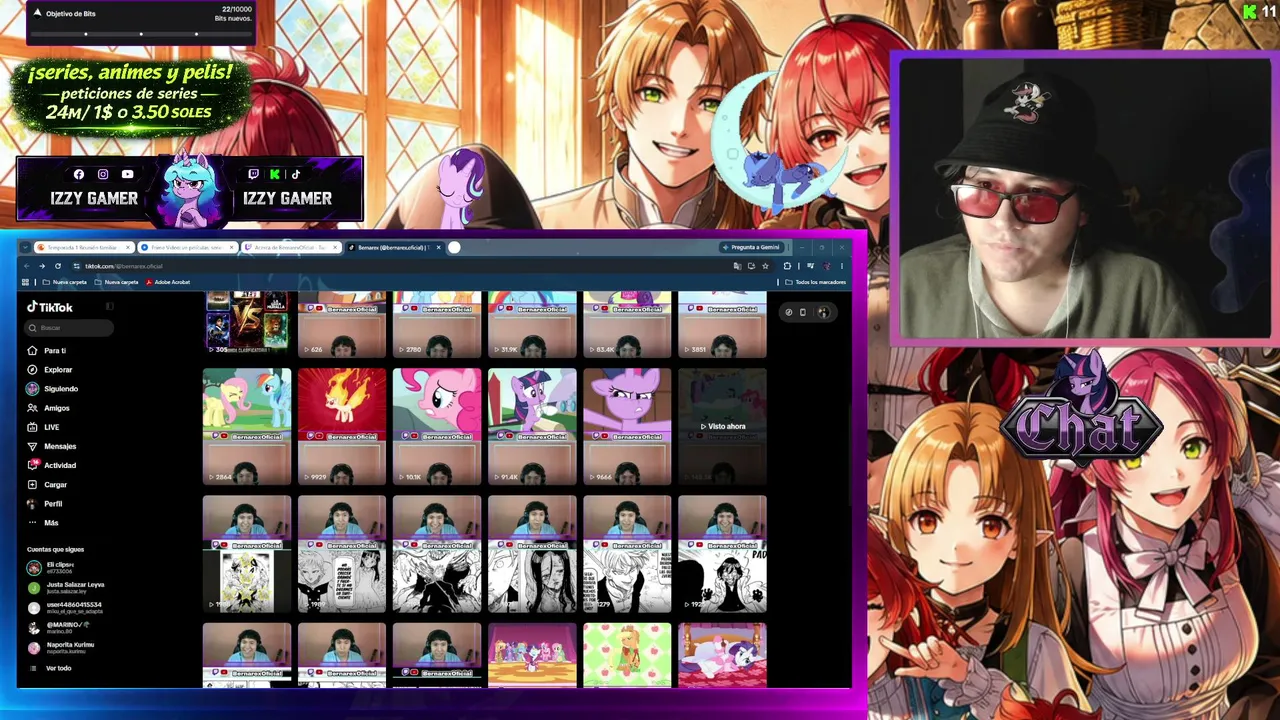The width and height of the screenshot is (1280, 720).
Task: Open the video marked Visto ahora
Action: pos(722,426)
